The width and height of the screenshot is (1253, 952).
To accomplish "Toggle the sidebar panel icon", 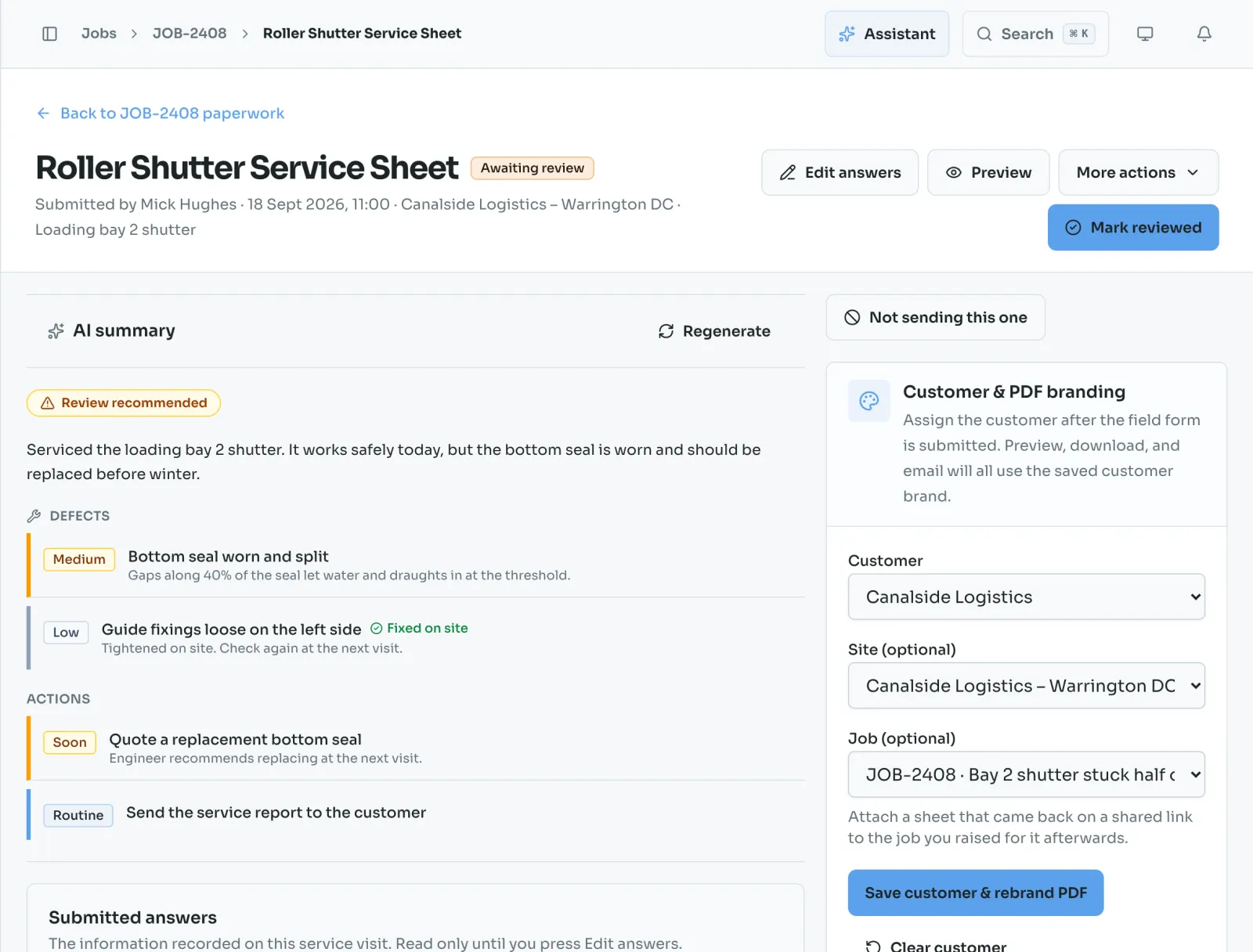I will 49,34.
